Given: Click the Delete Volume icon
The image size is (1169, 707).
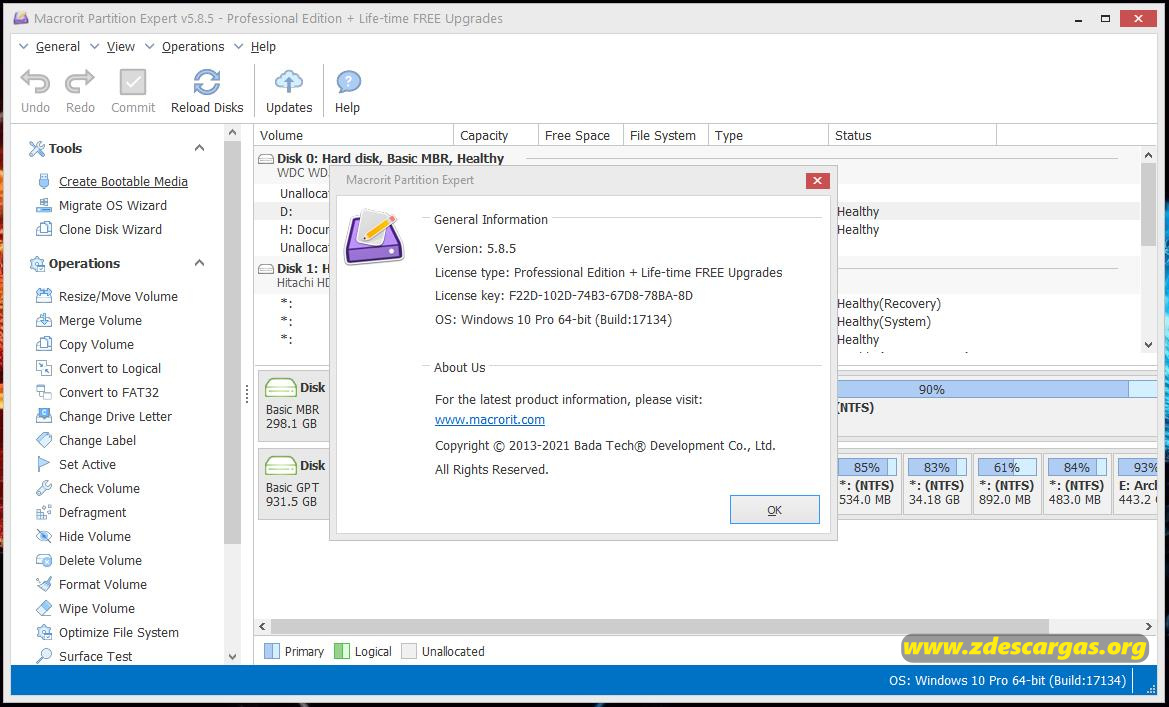Looking at the screenshot, I should [45, 560].
